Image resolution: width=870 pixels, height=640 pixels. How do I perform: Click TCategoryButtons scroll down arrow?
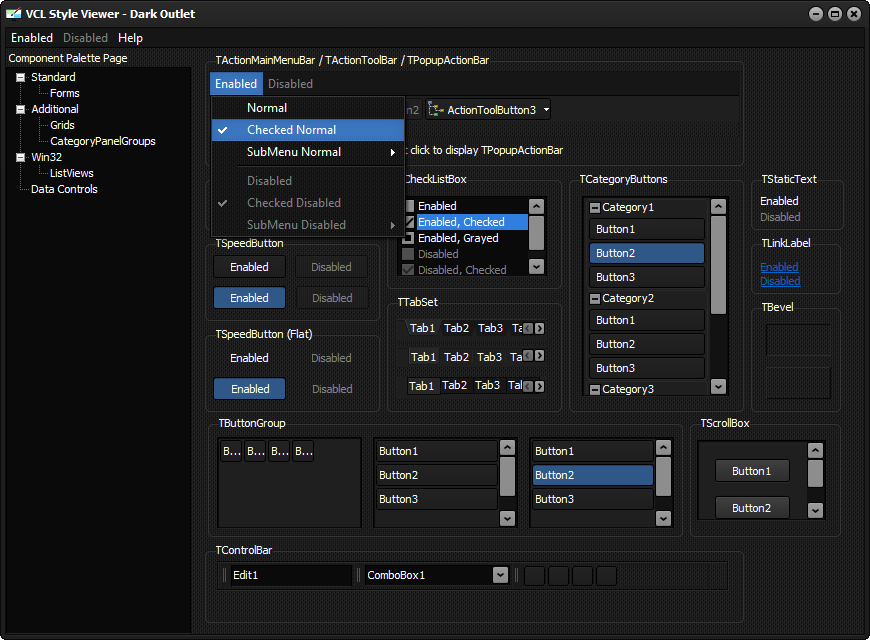click(719, 386)
